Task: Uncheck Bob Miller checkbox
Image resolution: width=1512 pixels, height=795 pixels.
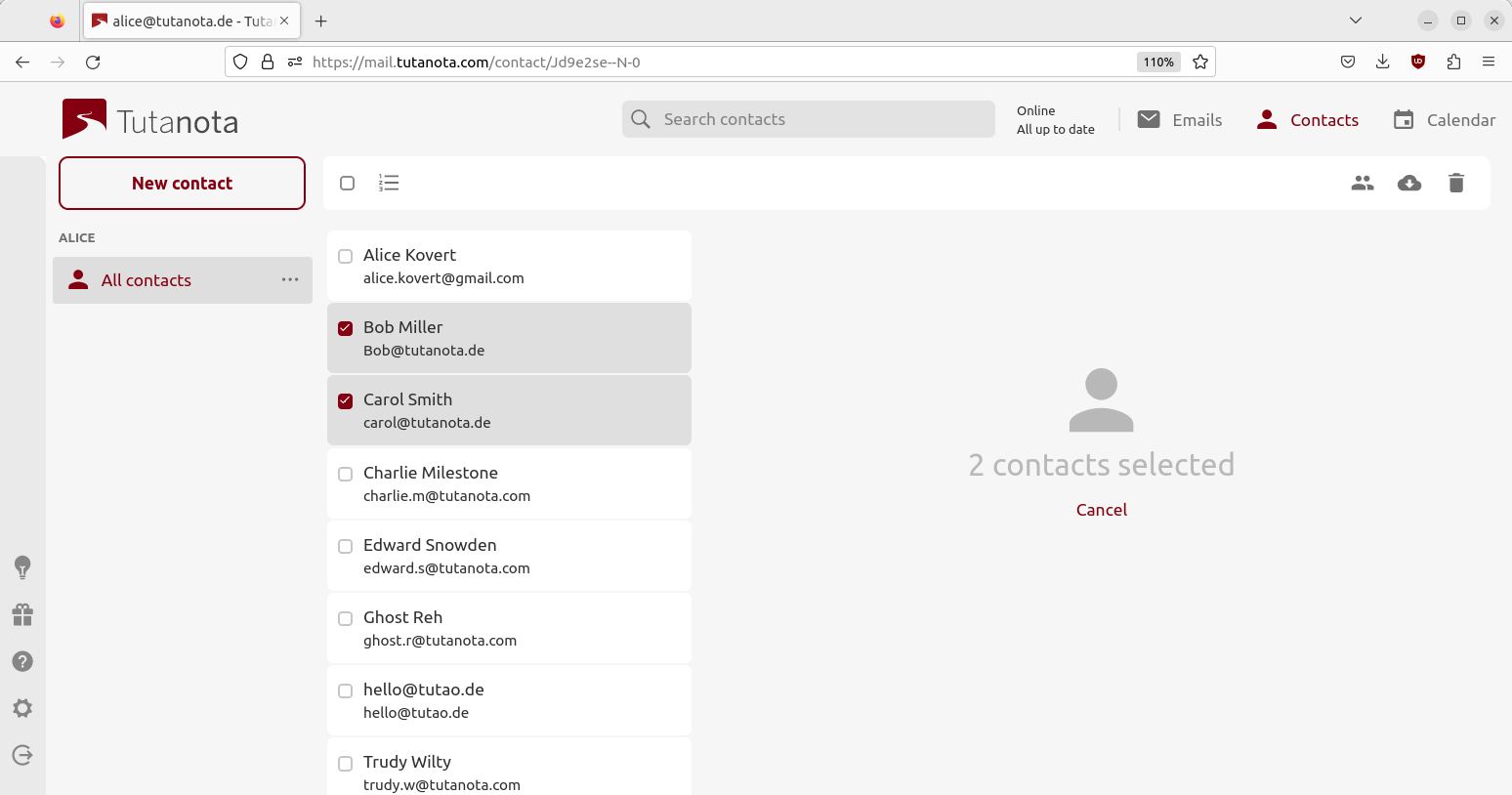Action: (x=345, y=328)
